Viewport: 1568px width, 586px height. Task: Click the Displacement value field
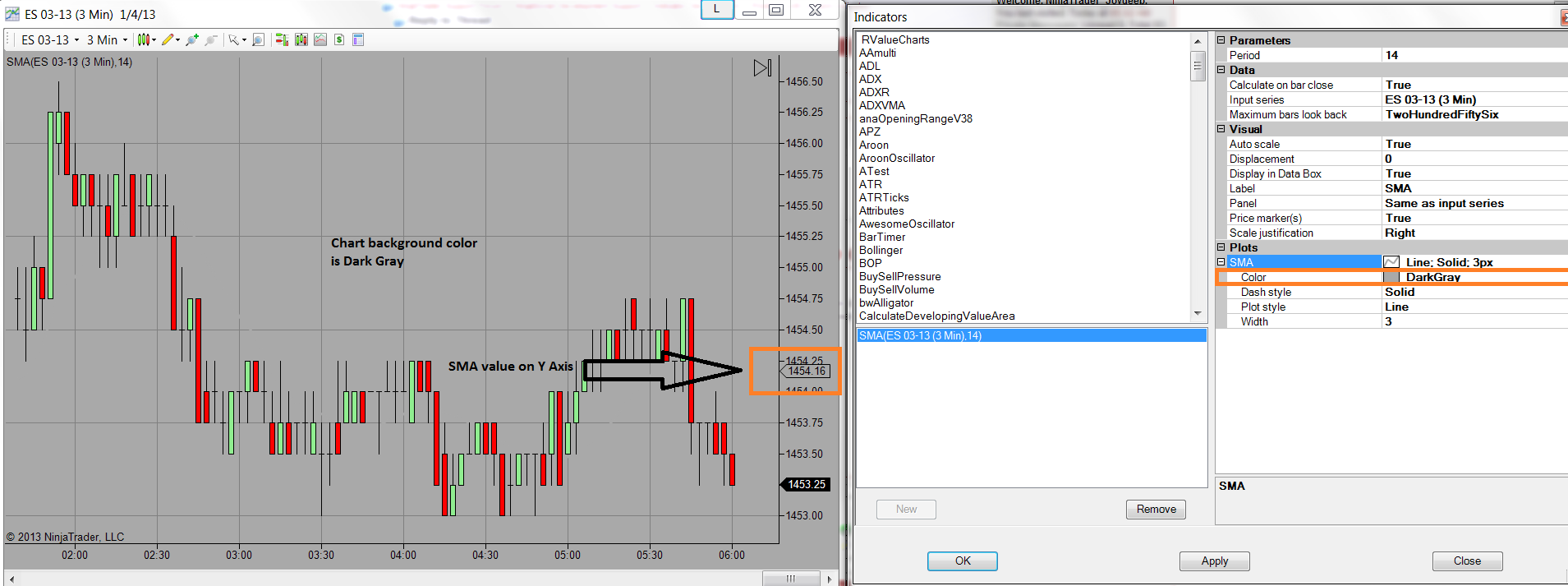1475,159
